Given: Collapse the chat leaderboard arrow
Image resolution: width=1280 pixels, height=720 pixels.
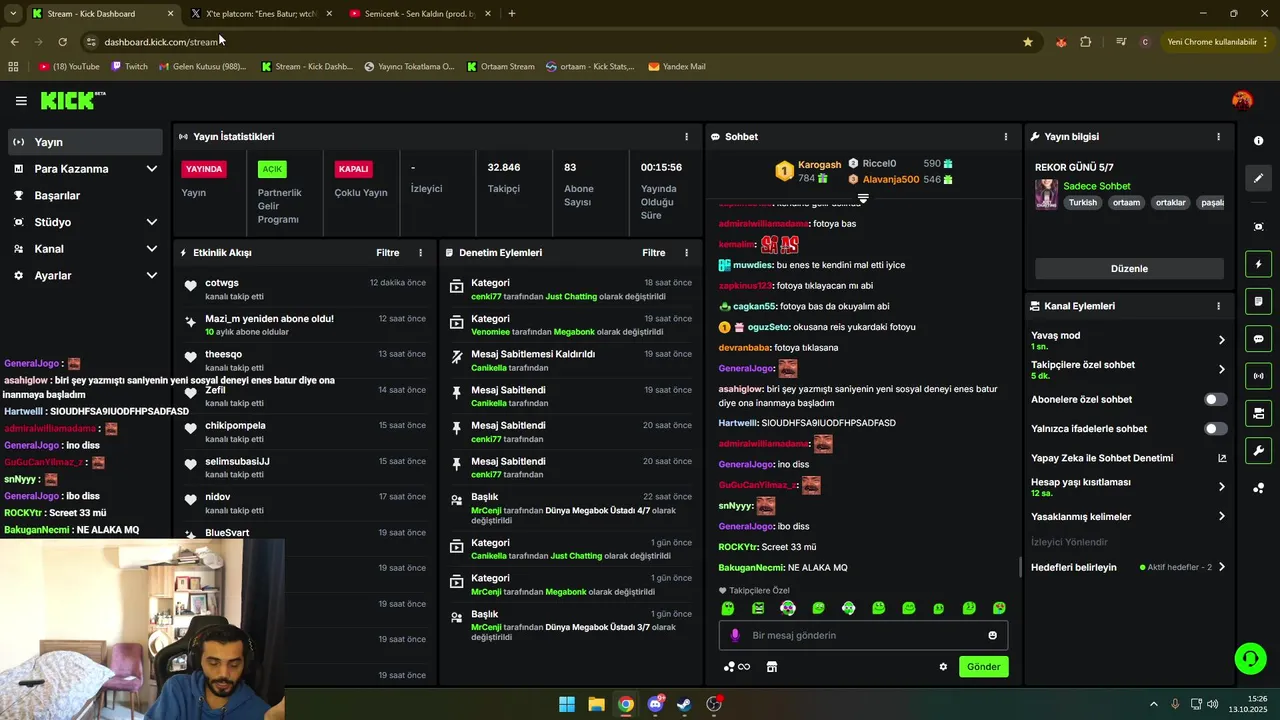Looking at the screenshot, I should [863, 199].
